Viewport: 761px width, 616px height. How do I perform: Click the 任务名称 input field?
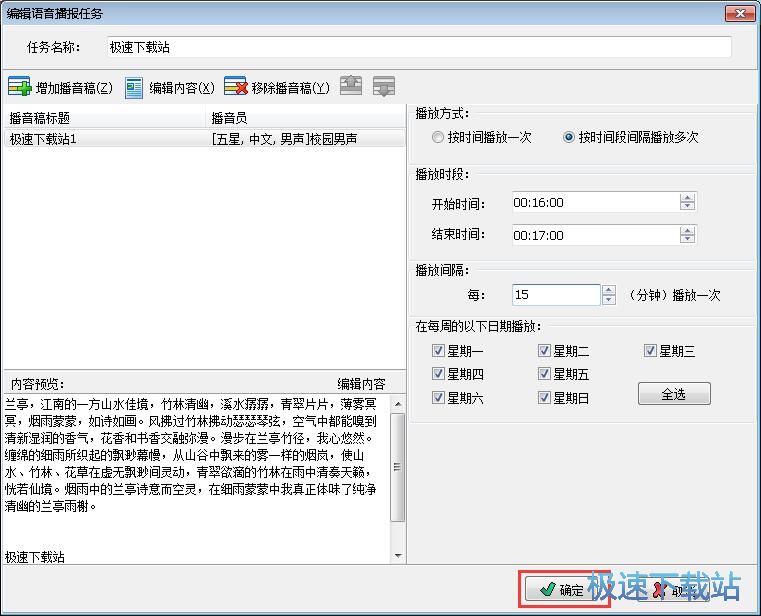(x=419, y=48)
